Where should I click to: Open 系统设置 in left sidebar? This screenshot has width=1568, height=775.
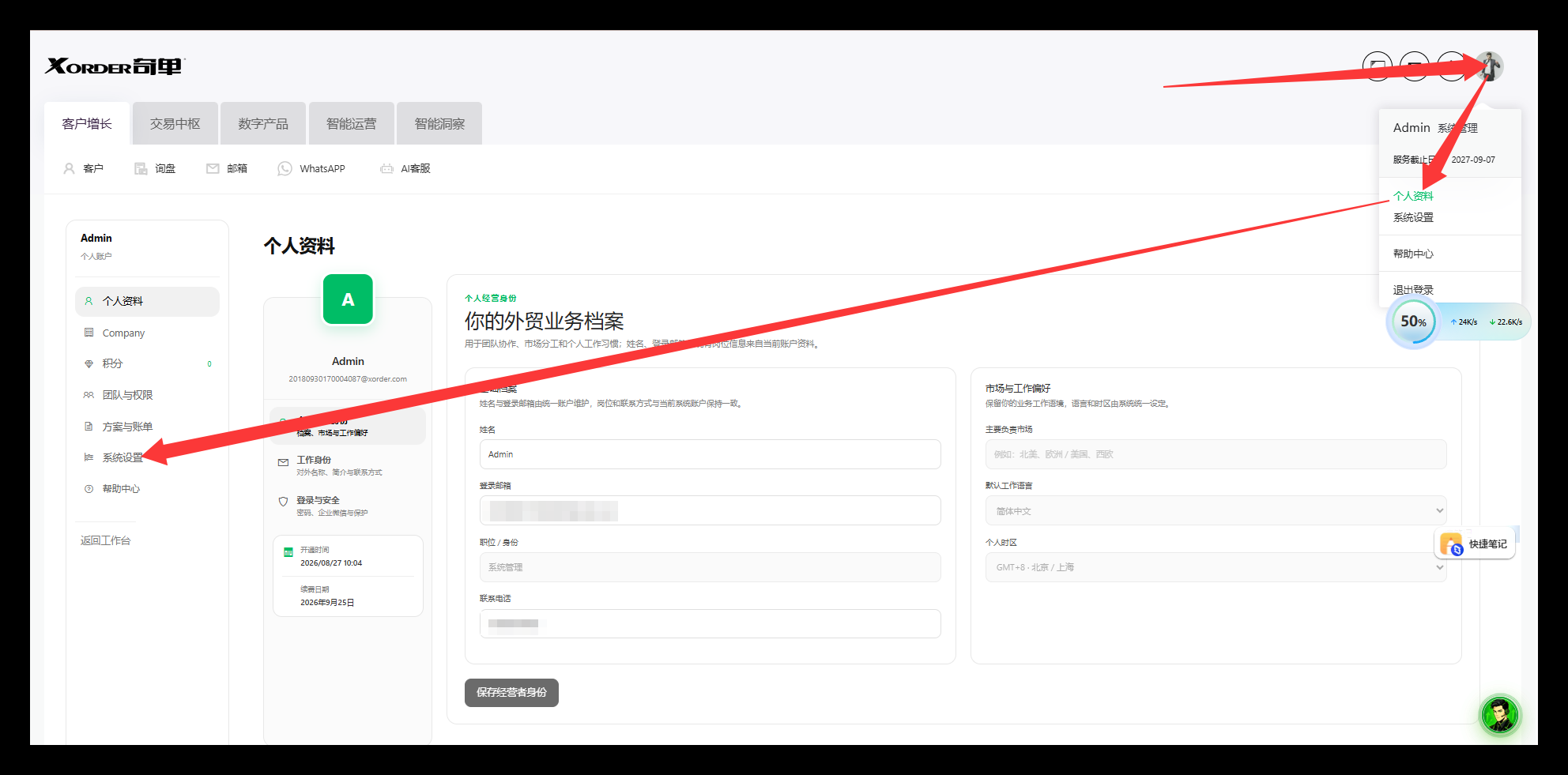147,457
